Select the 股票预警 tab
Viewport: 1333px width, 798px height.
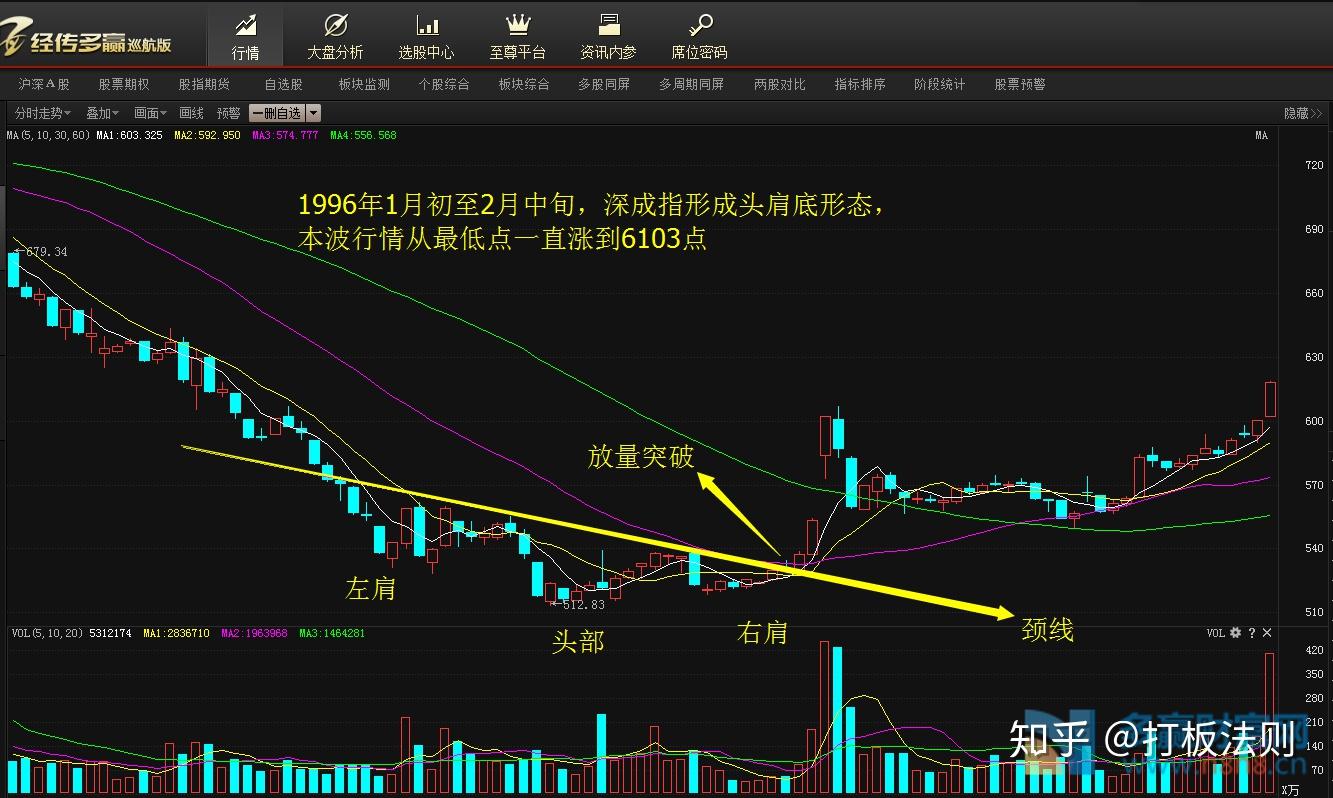point(1020,85)
